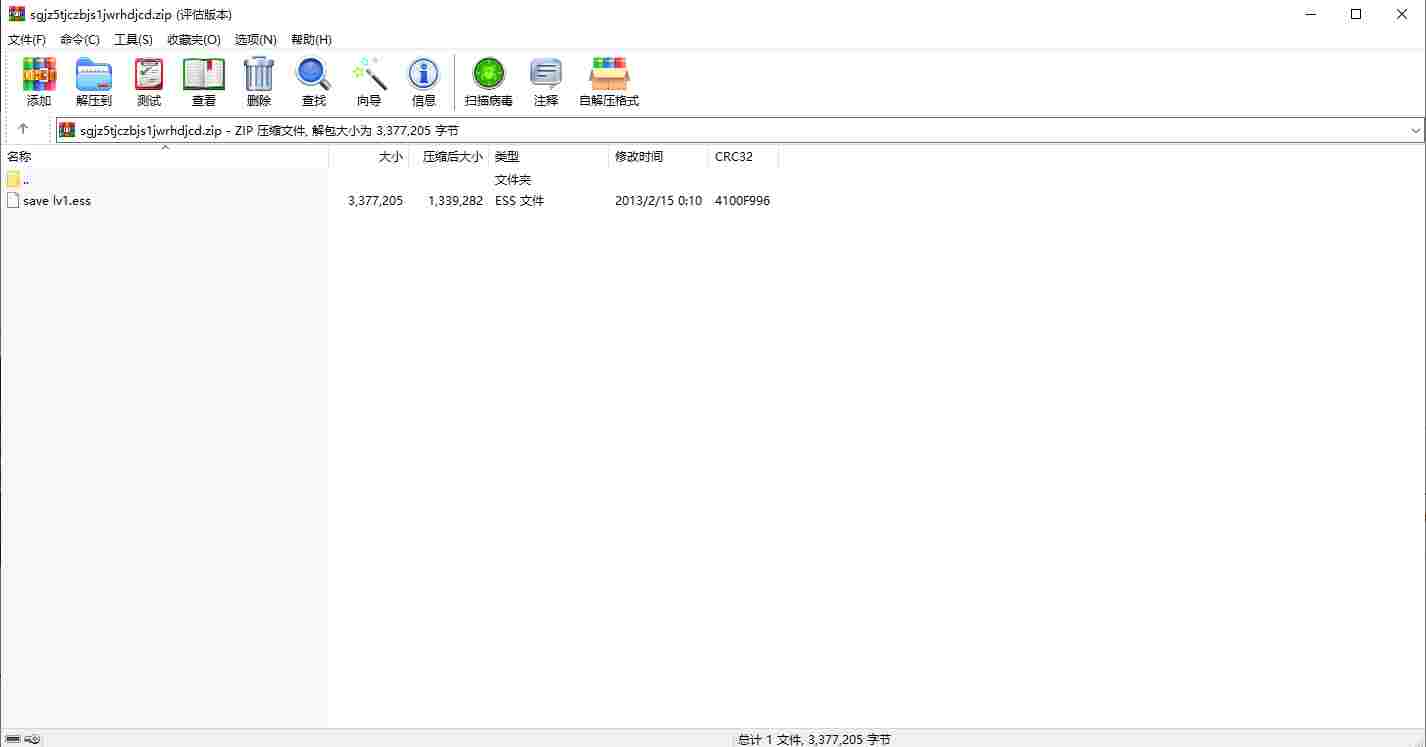Minimize the WinRAR window
1426x747 pixels.
pyautogui.click(x=1311, y=14)
